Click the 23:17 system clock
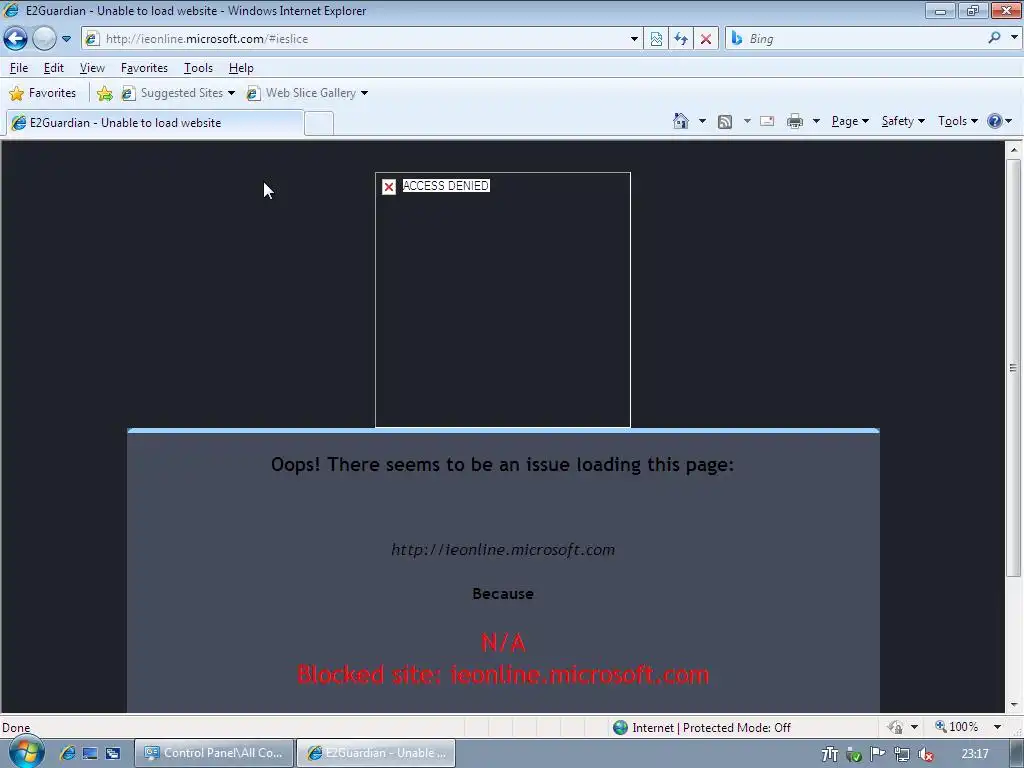 tap(975, 754)
